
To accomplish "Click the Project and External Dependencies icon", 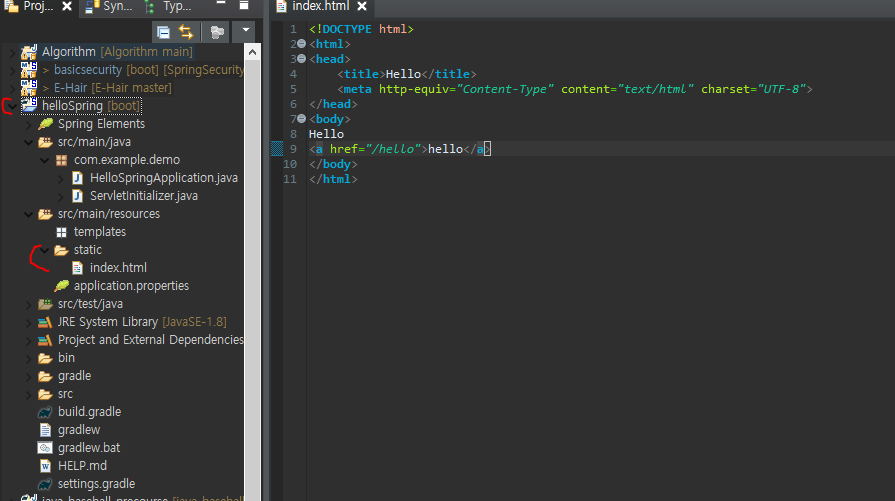I will (x=45, y=340).
